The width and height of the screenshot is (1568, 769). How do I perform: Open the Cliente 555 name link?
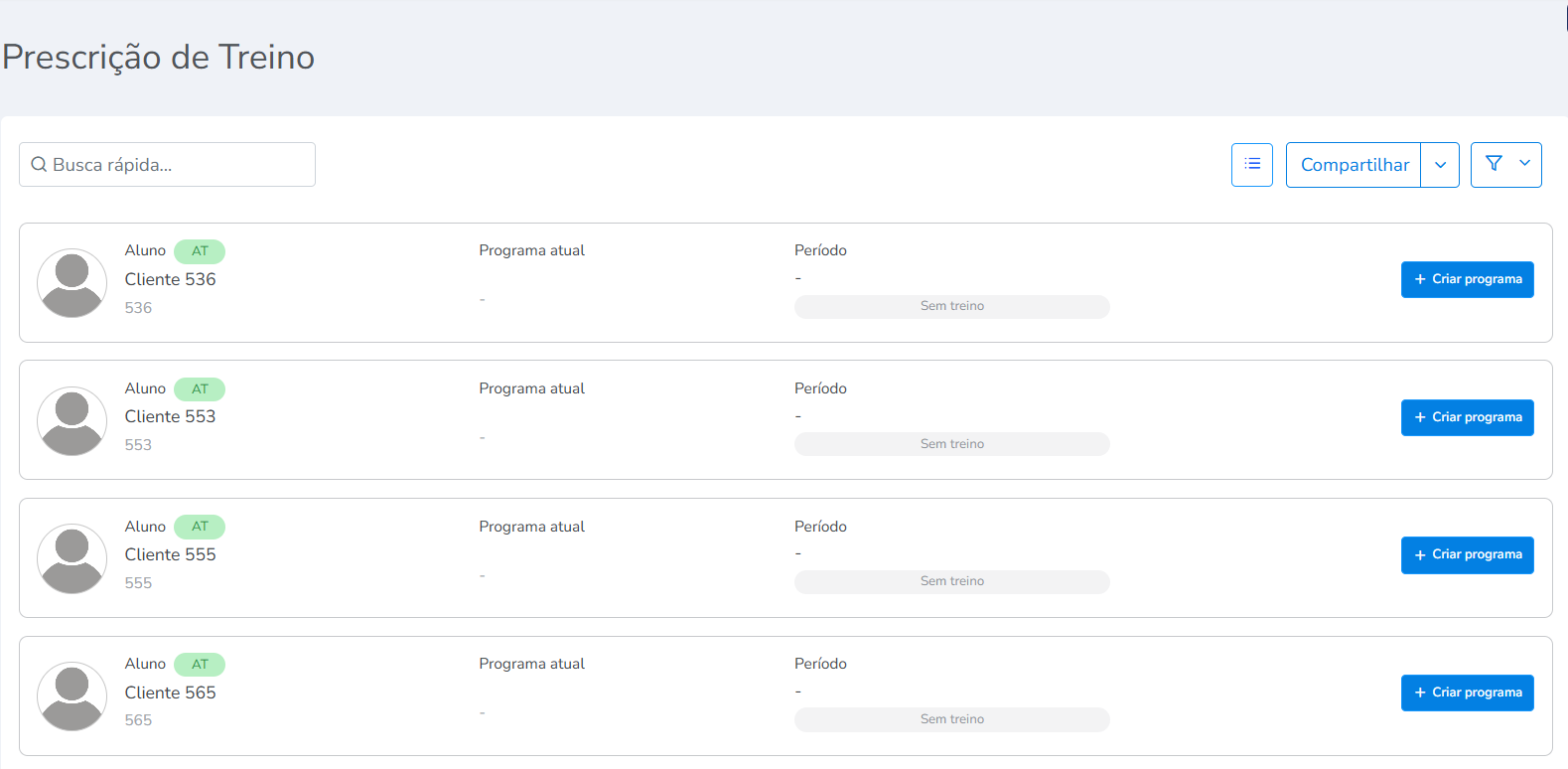click(170, 554)
